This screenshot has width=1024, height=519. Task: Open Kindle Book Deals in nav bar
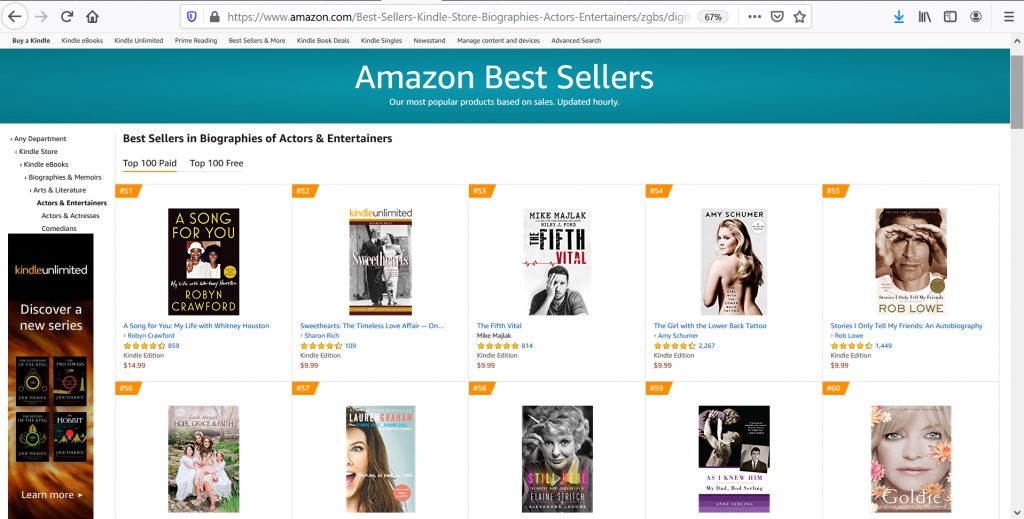[323, 41]
